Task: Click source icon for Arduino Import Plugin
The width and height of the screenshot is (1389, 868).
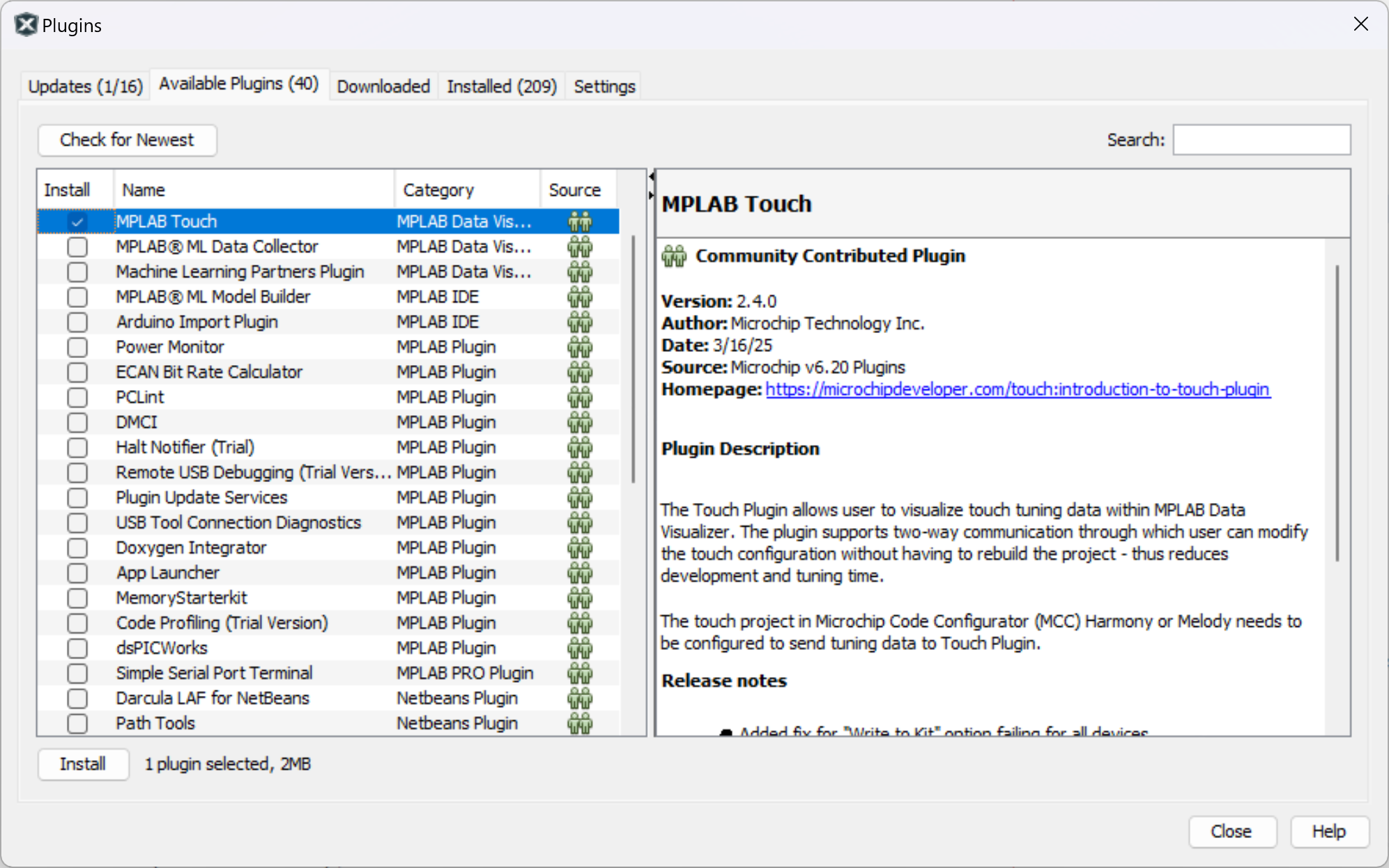Action: point(579,322)
